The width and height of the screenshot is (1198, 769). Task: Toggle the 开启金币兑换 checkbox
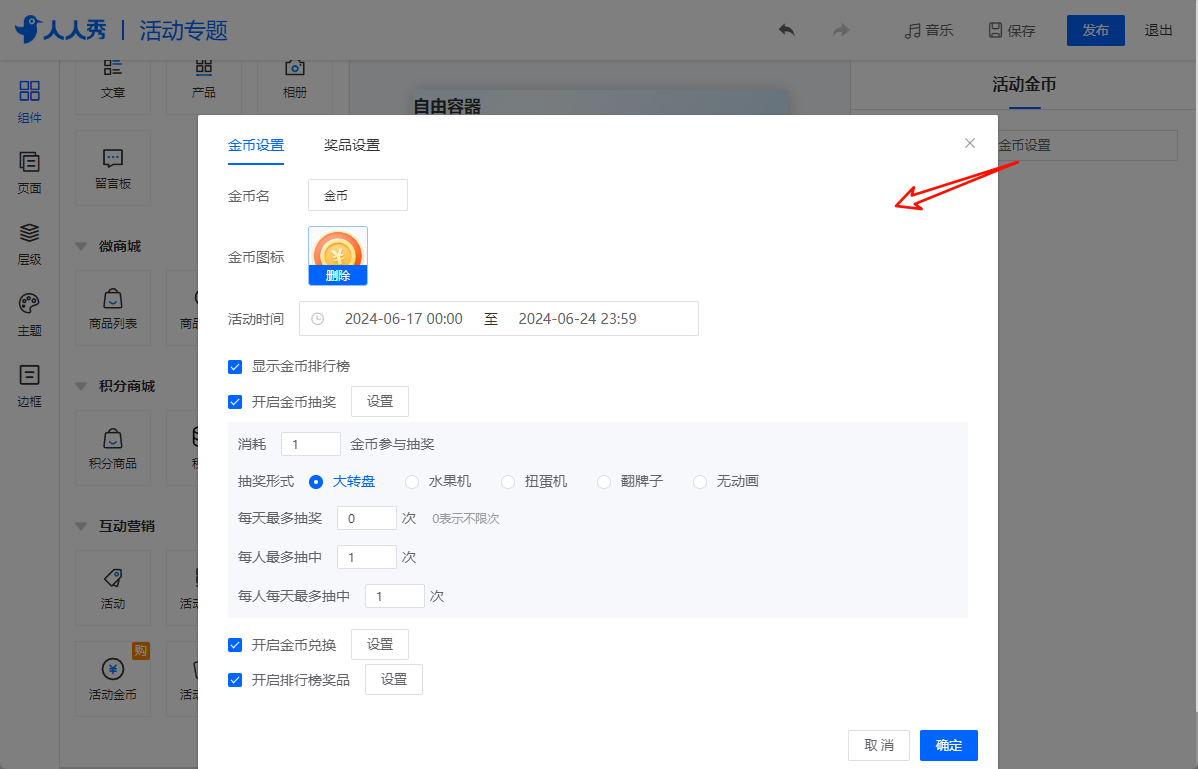[x=235, y=645]
